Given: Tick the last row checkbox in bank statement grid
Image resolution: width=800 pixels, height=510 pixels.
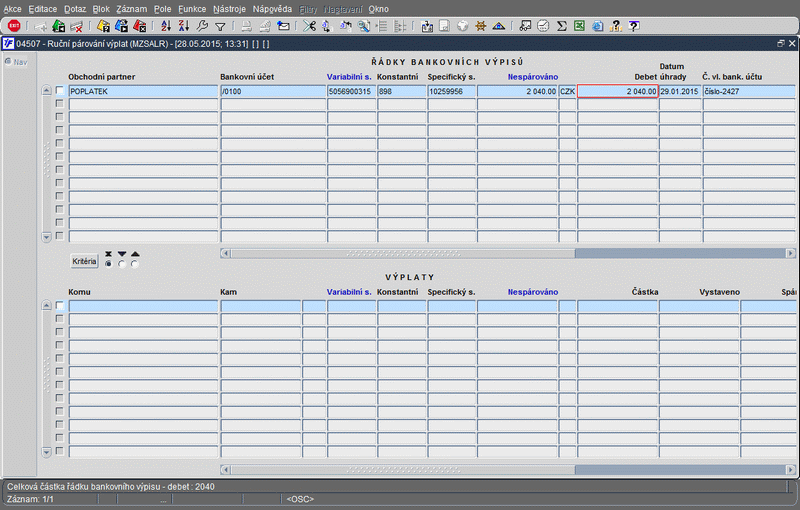Looking at the screenshot, I should [60, 236].
